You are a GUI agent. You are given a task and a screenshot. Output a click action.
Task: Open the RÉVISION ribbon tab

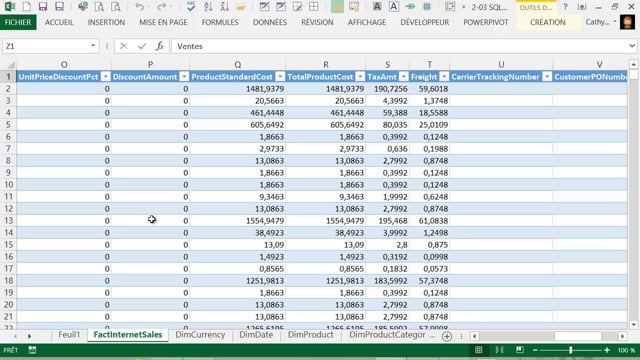click(x=317, y=22)
